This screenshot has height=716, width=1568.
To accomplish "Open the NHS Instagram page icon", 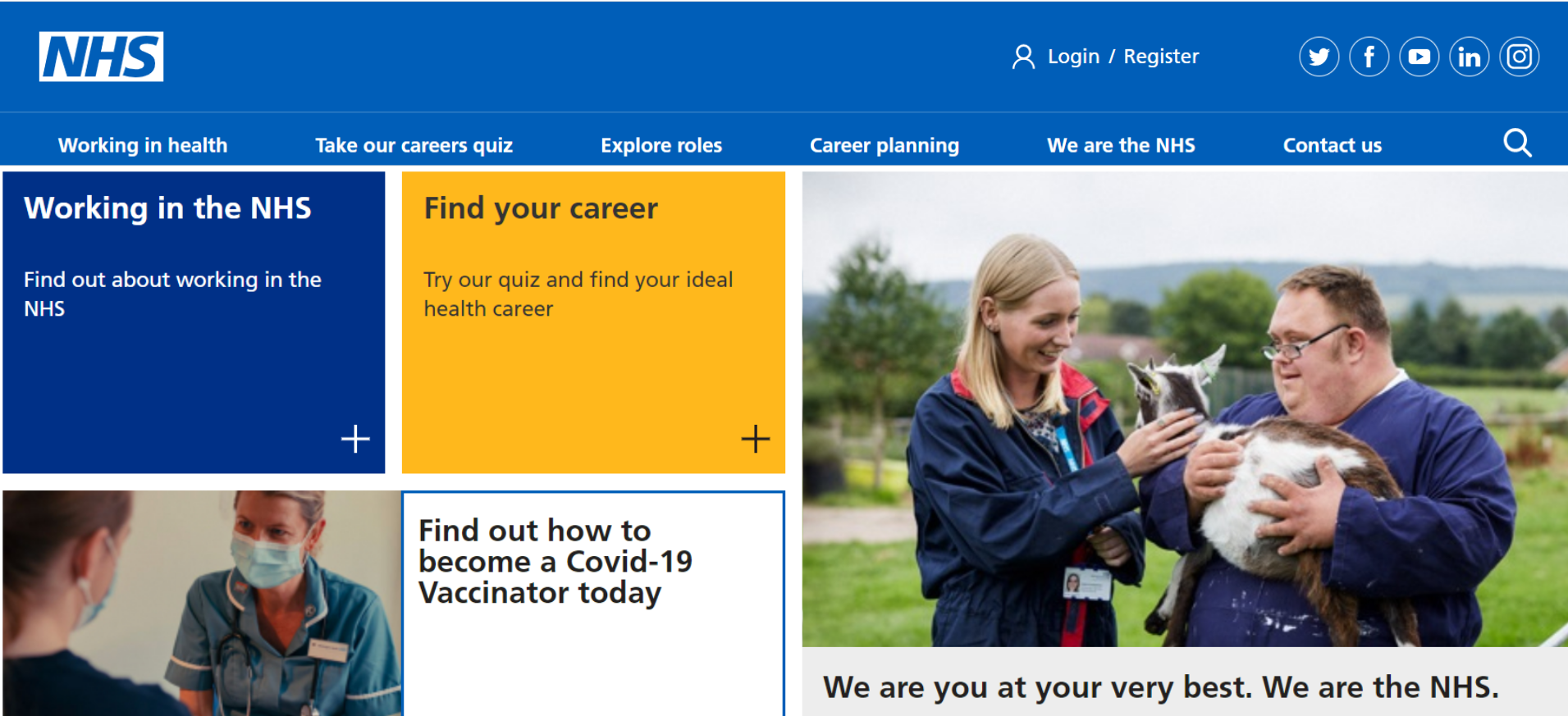I will pos(1519,57).
